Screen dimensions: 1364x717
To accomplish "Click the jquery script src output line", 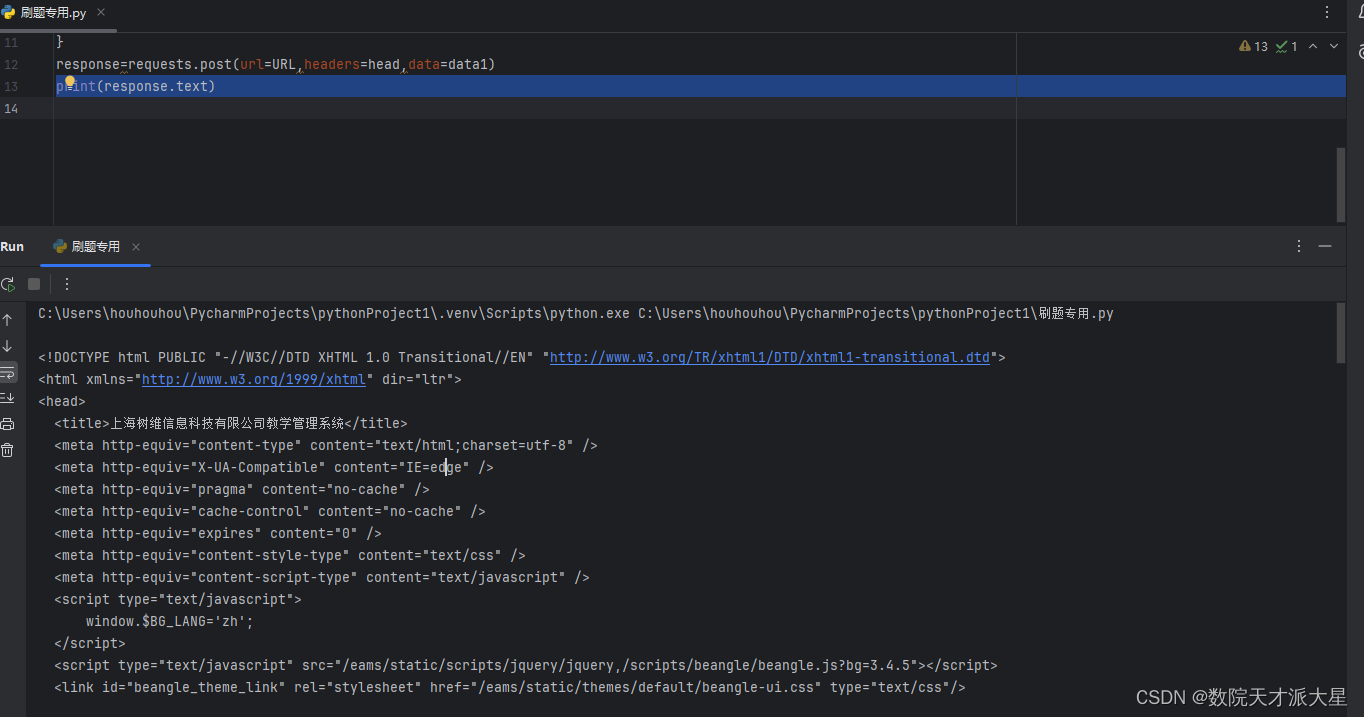I will [x=526, y=665].
